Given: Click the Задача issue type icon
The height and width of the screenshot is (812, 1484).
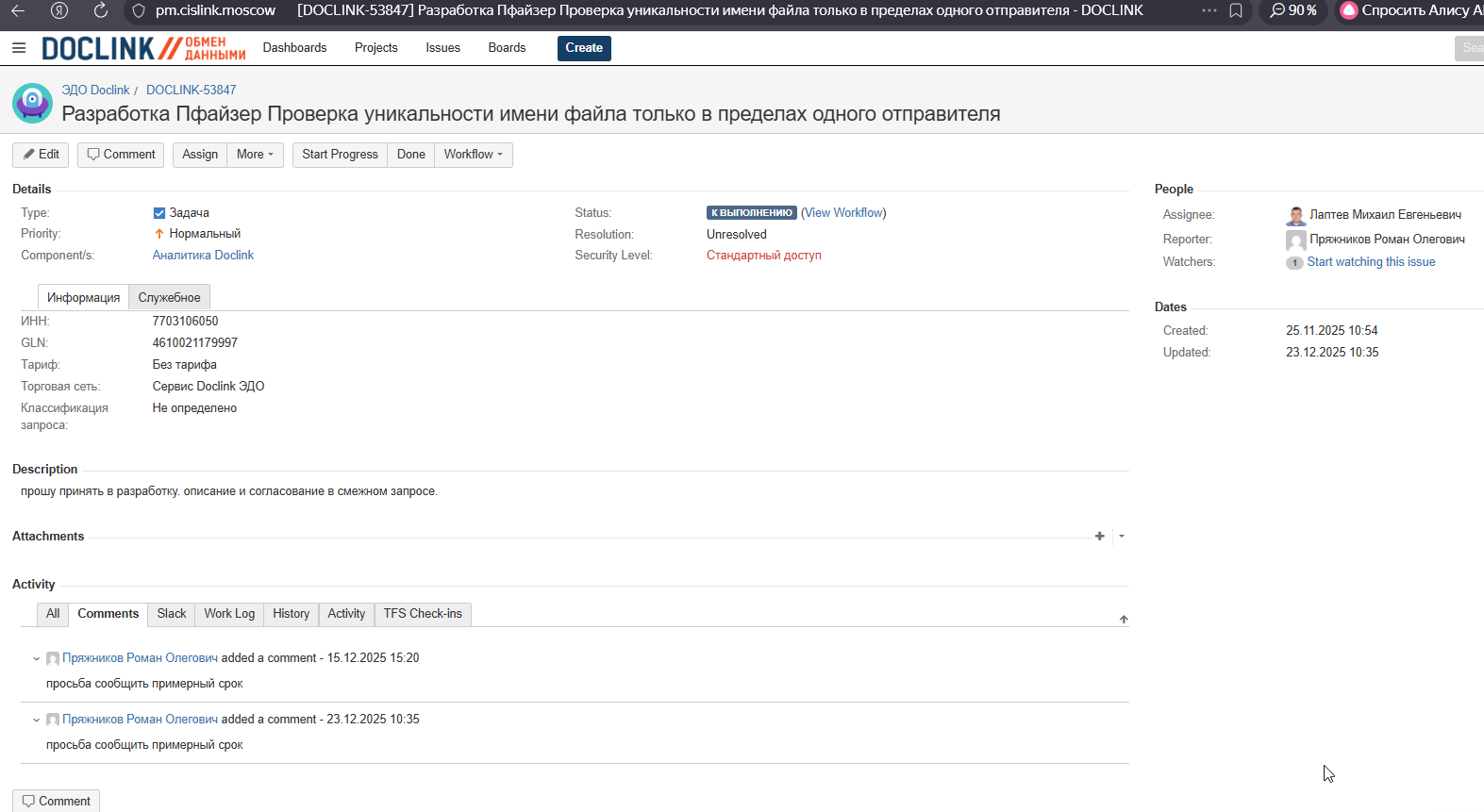Looking at the screenshot, I should click(x=159, y=213).
